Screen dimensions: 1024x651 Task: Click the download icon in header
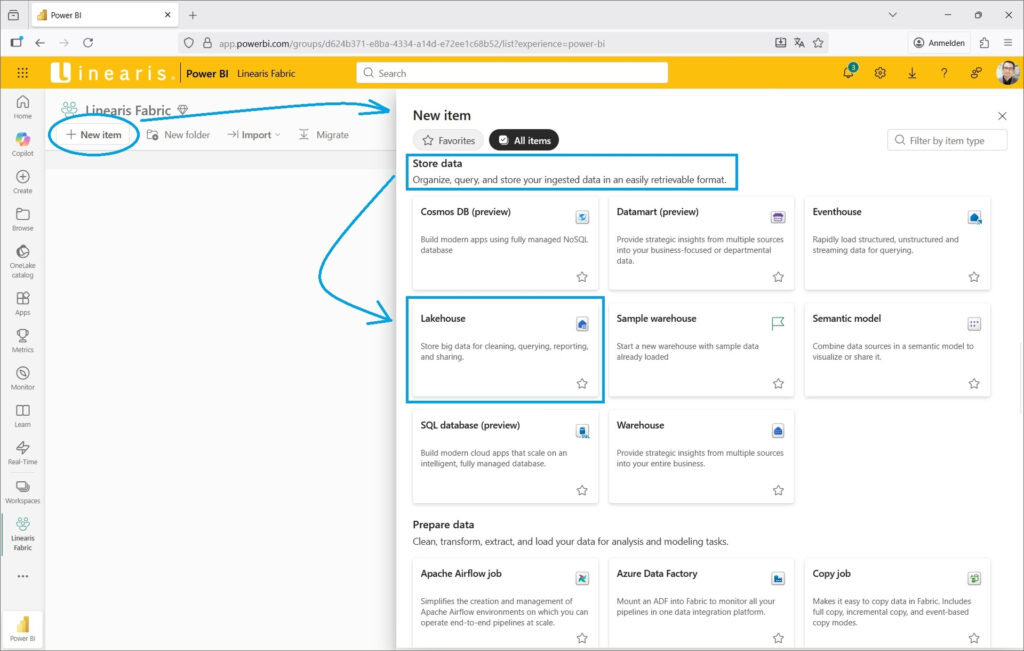click(912, 73)
